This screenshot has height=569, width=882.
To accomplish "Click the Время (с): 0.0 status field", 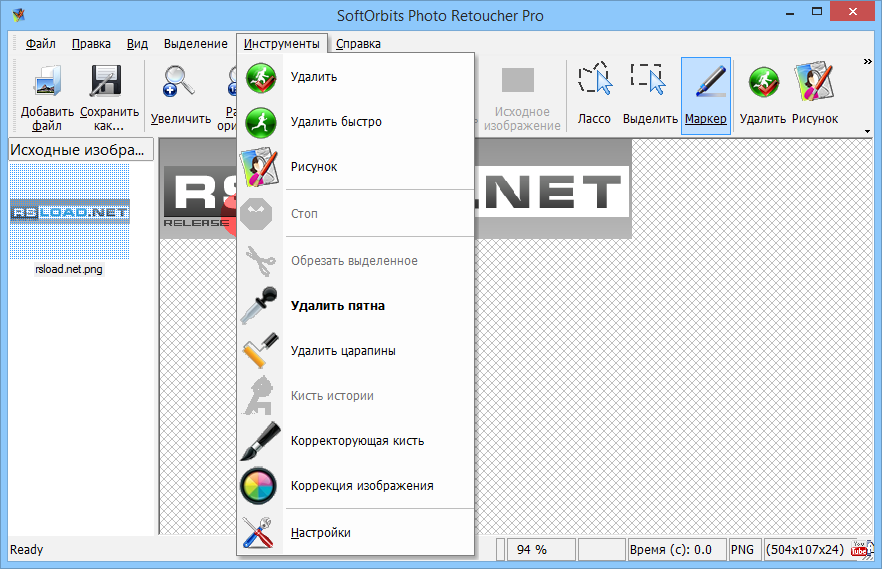I will click(x=677, y=549).
